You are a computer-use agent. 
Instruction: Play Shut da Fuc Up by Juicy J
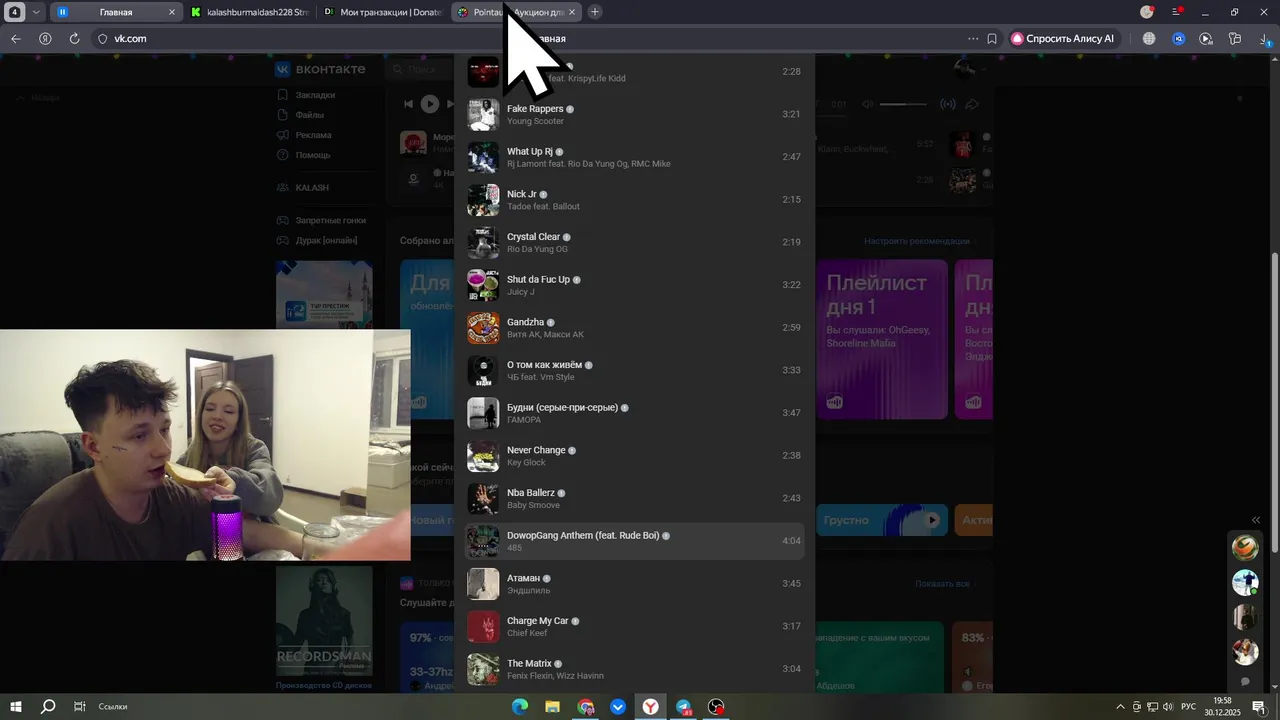coord(634,285)
